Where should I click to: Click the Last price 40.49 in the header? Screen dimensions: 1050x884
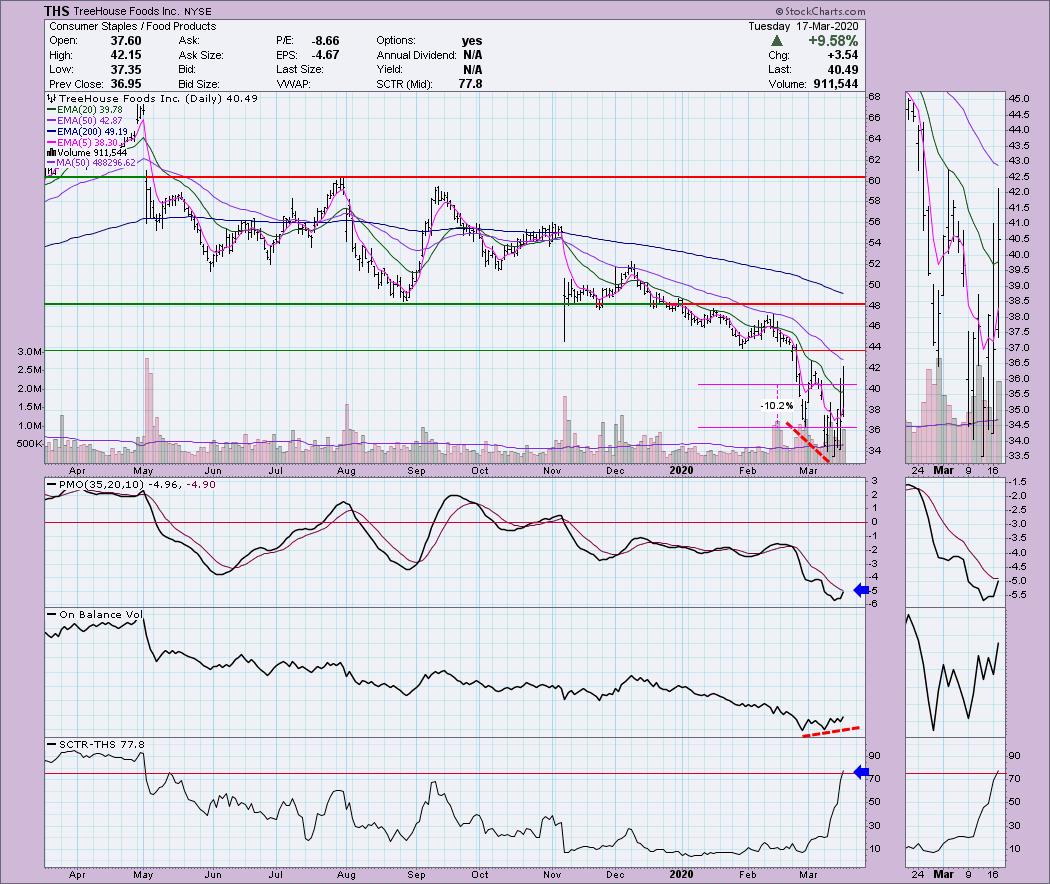point(842,69)
